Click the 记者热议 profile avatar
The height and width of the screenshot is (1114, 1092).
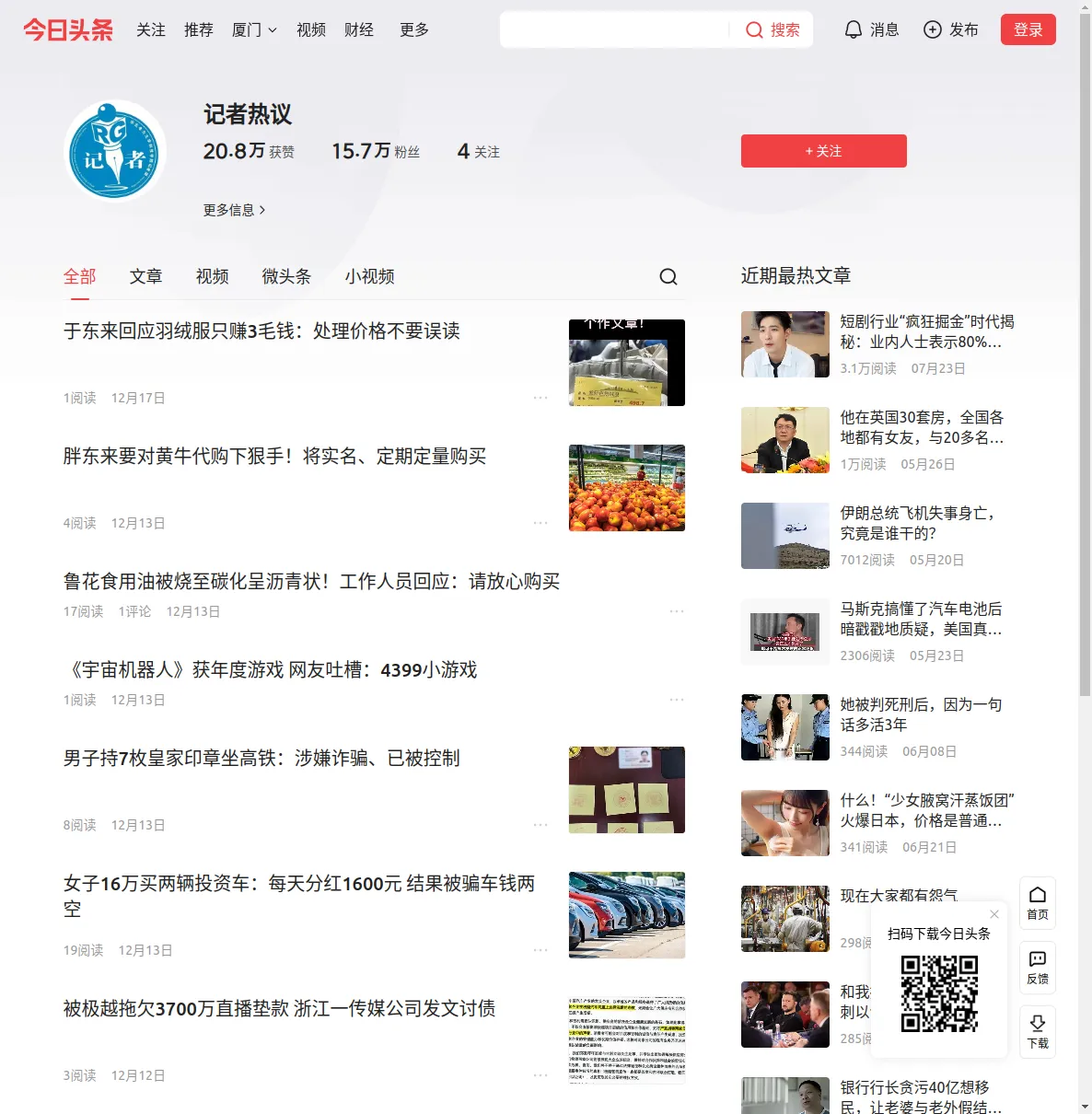tap(115, 151)
